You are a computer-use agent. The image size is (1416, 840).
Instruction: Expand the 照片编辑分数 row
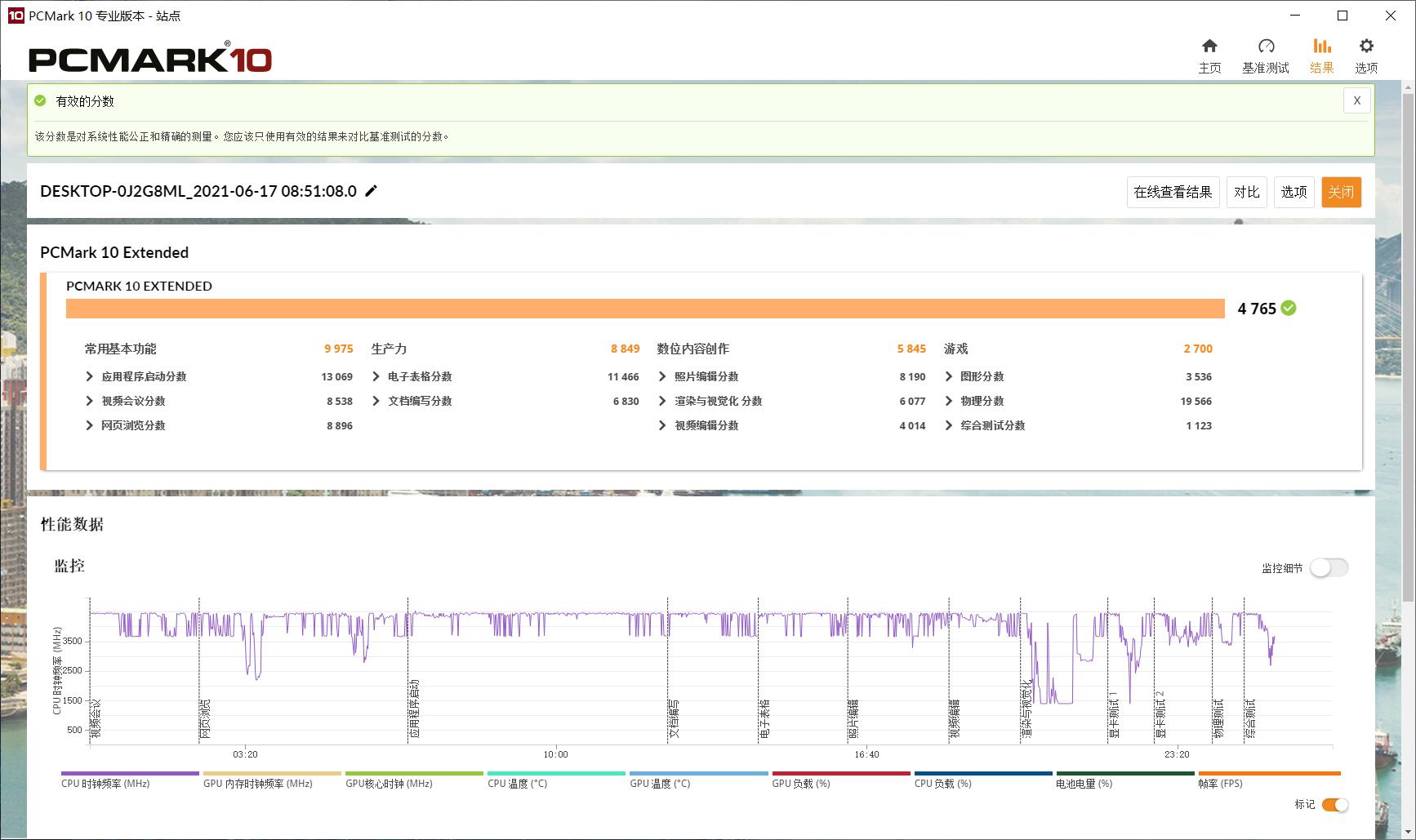coord(662,376)
